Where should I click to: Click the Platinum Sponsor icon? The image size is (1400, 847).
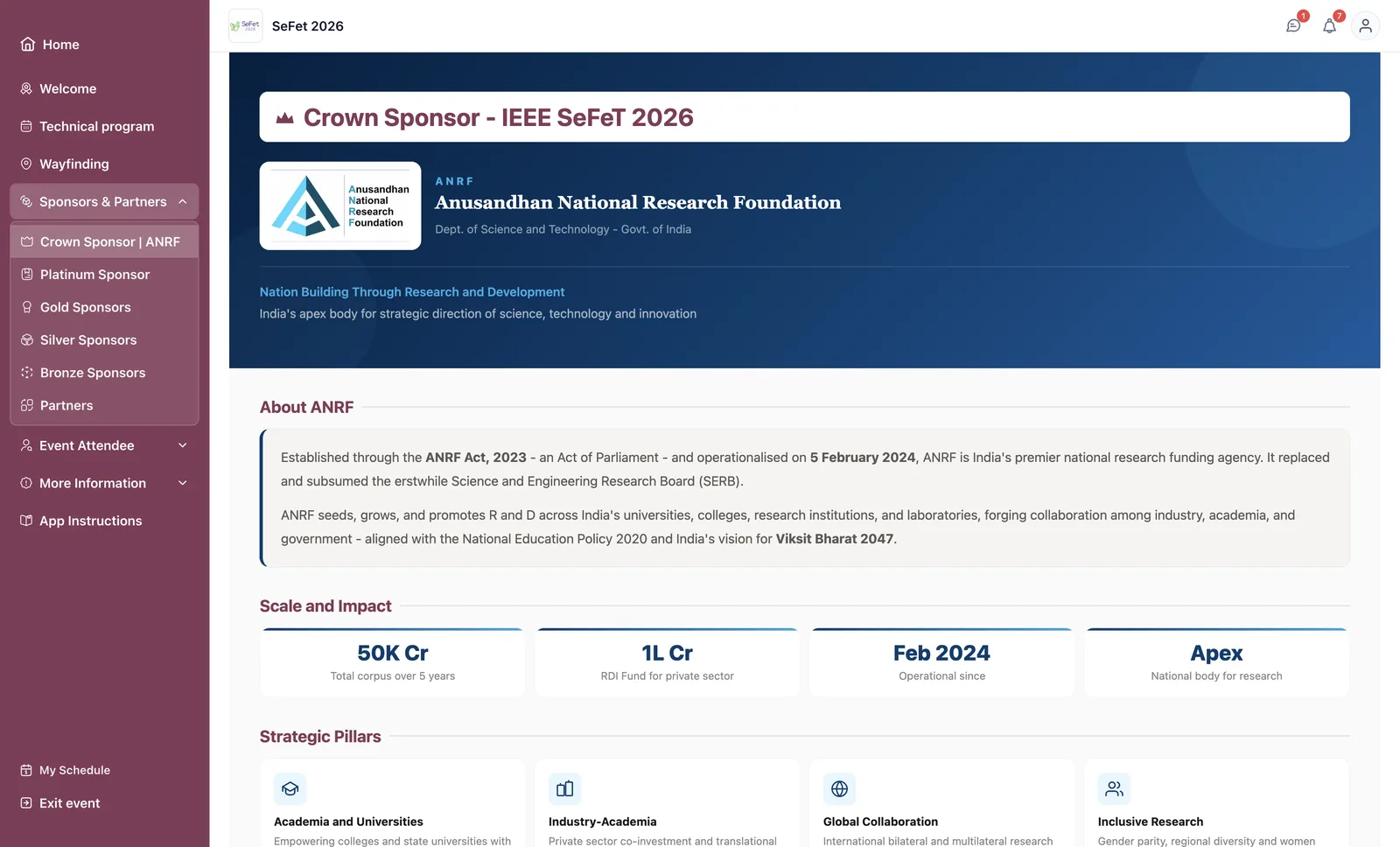coord(27,275)
